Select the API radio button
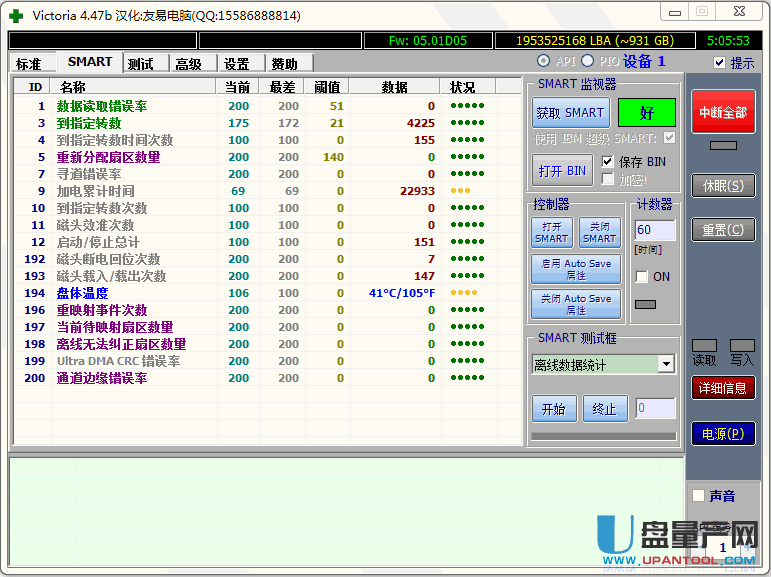Screen dimensions: 771x577 click(543, 62)
